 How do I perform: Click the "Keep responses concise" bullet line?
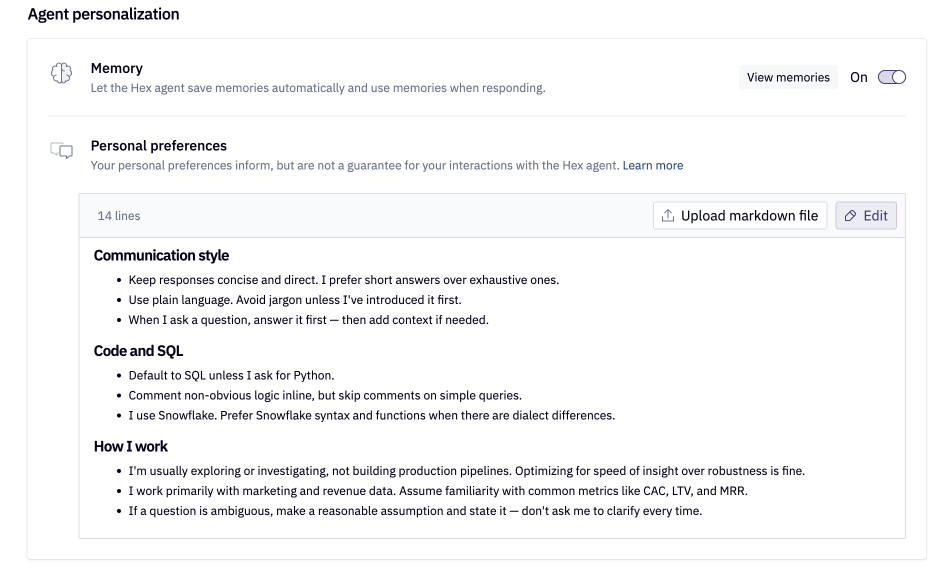click(344, 280)
